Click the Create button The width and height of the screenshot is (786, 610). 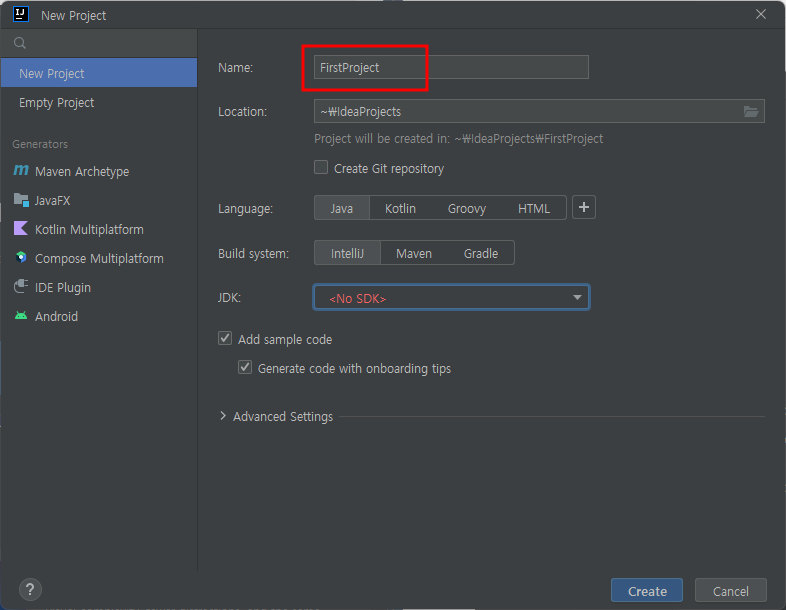647,590
